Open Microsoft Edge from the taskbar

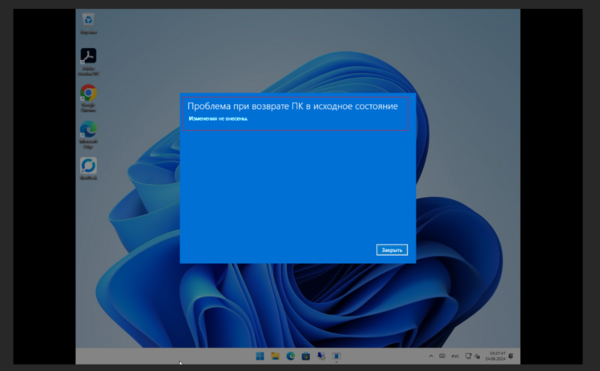290,356
